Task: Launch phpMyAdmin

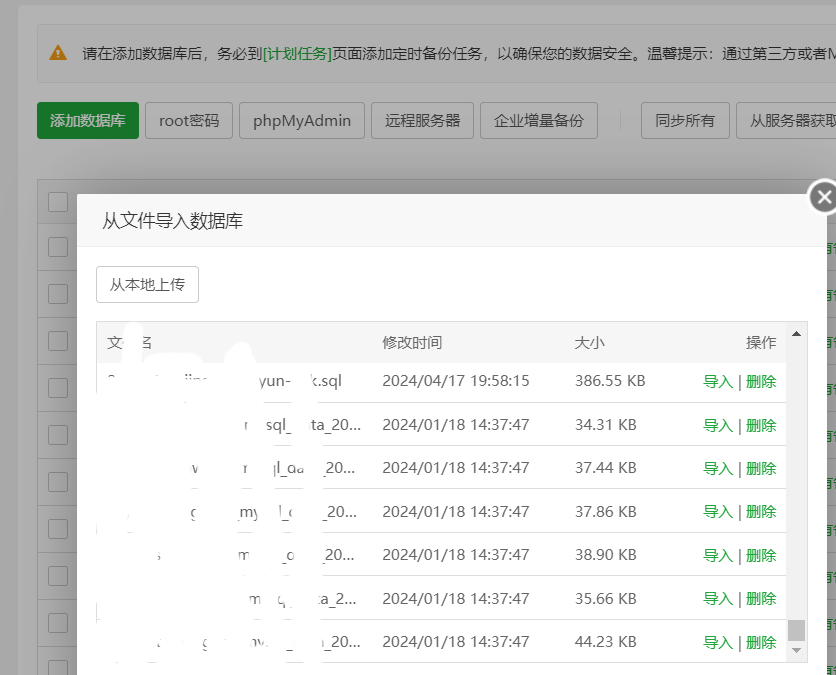Action: (302, 121)
